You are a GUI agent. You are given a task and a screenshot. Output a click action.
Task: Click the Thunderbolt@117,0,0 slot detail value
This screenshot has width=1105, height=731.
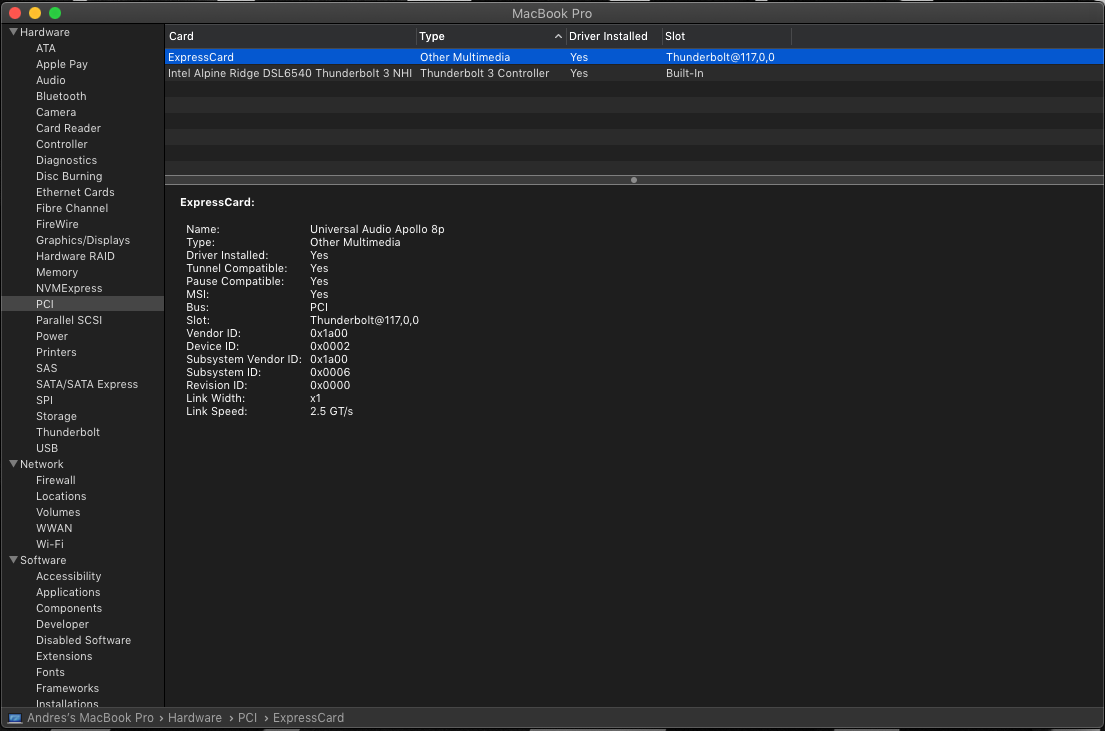[364, 320]
